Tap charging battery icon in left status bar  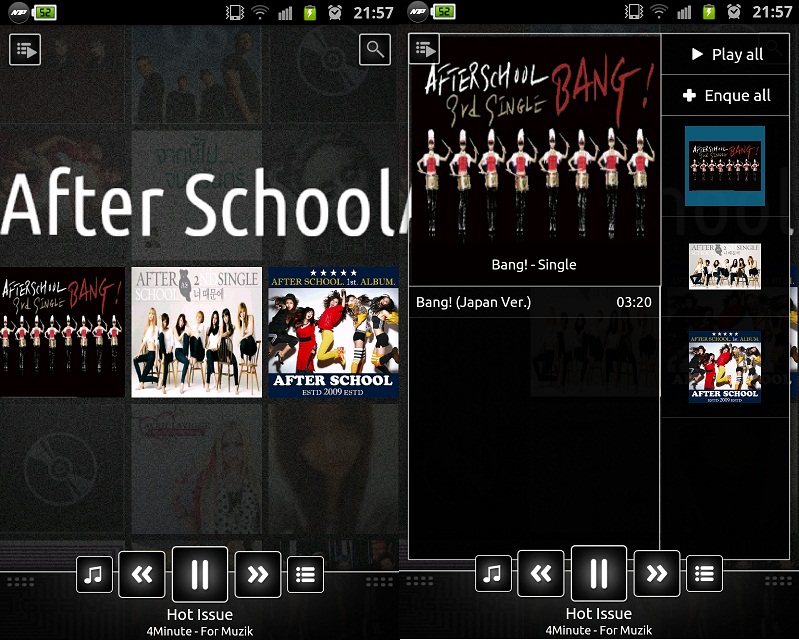point(310,12)
